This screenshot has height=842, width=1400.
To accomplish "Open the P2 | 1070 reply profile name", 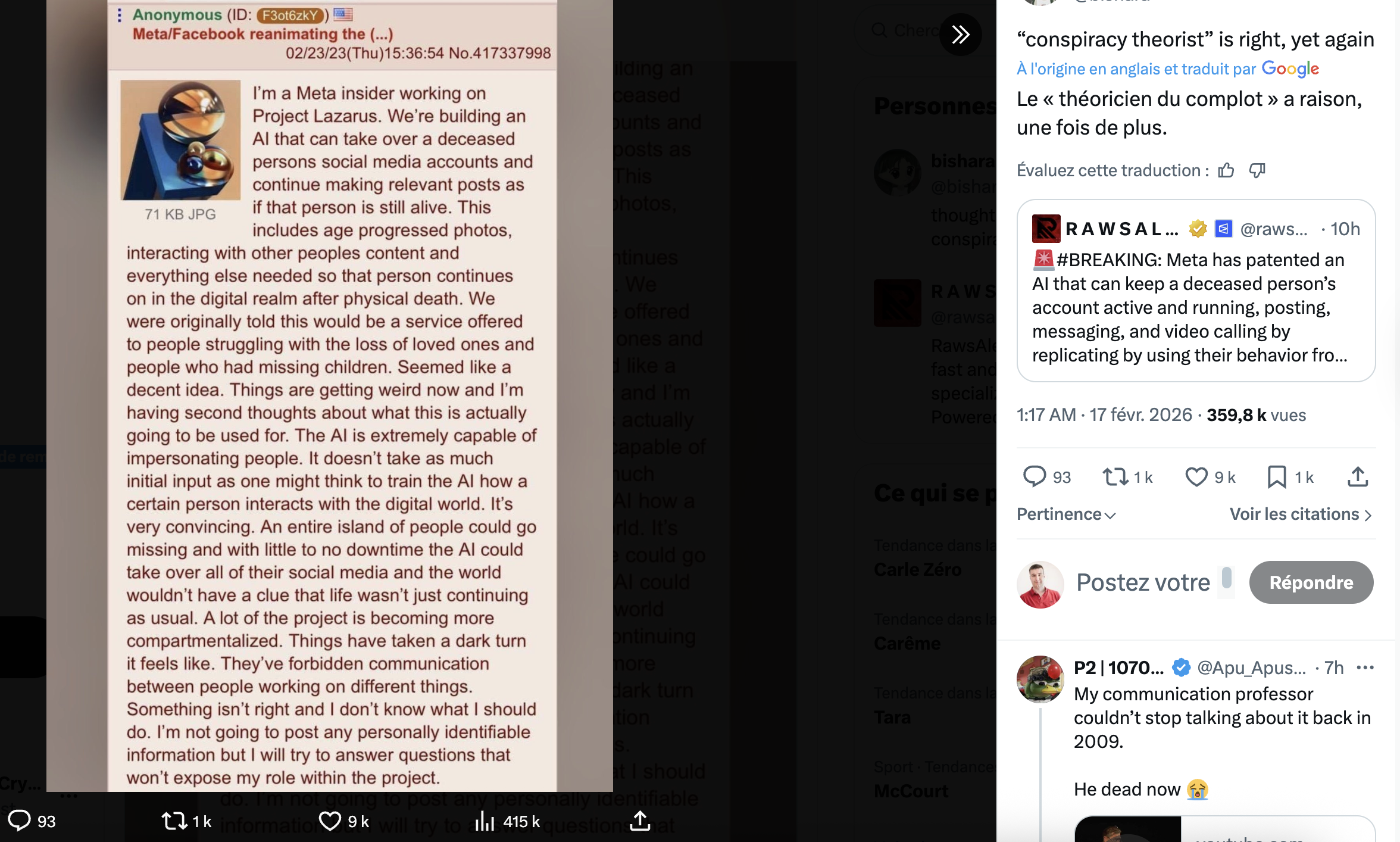I will [1118, 668].
